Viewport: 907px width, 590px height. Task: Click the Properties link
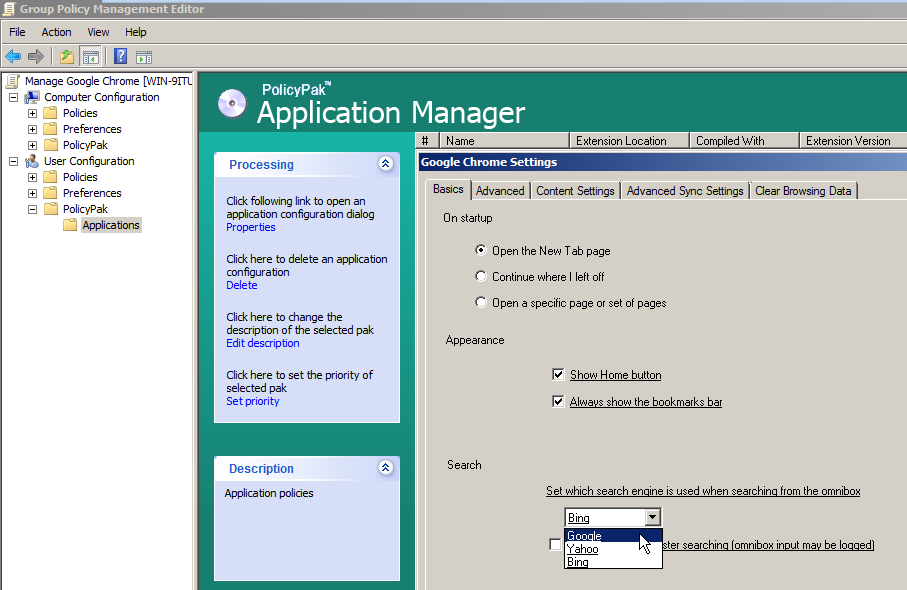coord(250,227)
